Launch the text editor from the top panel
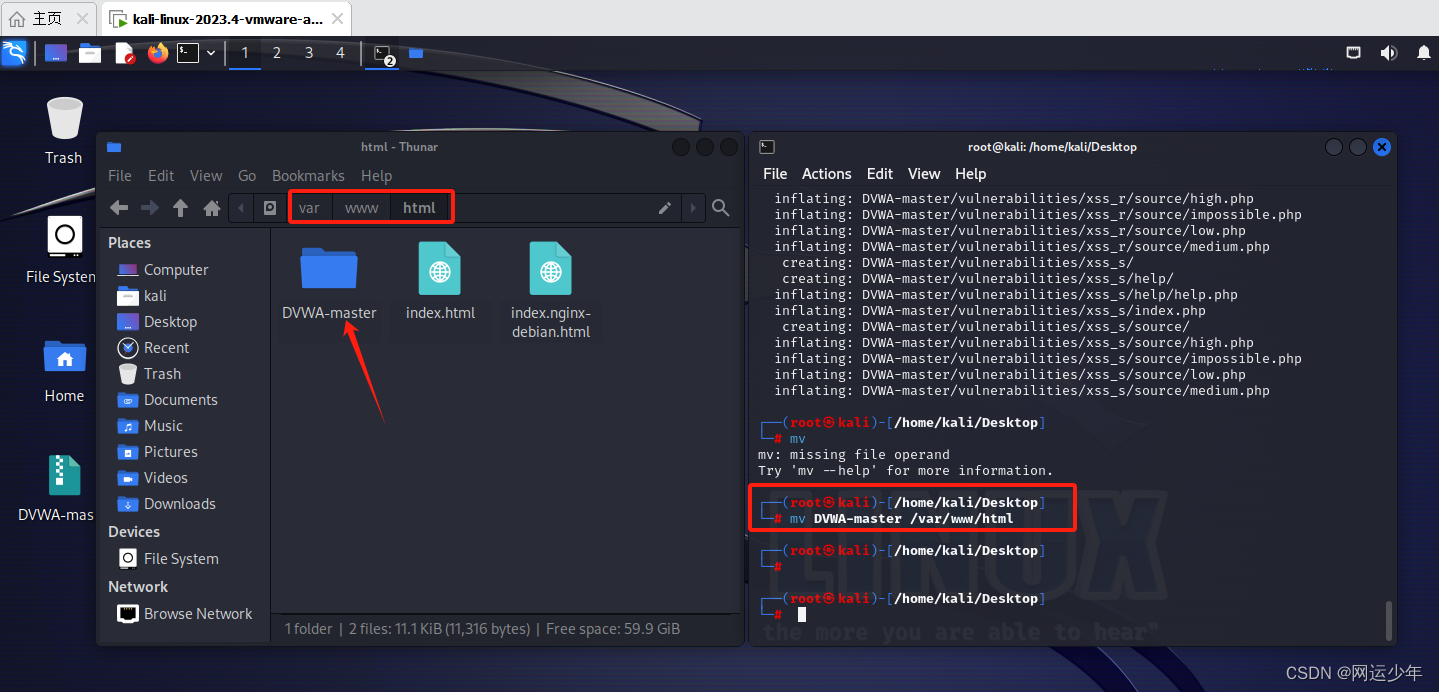 tap(124, 53)
